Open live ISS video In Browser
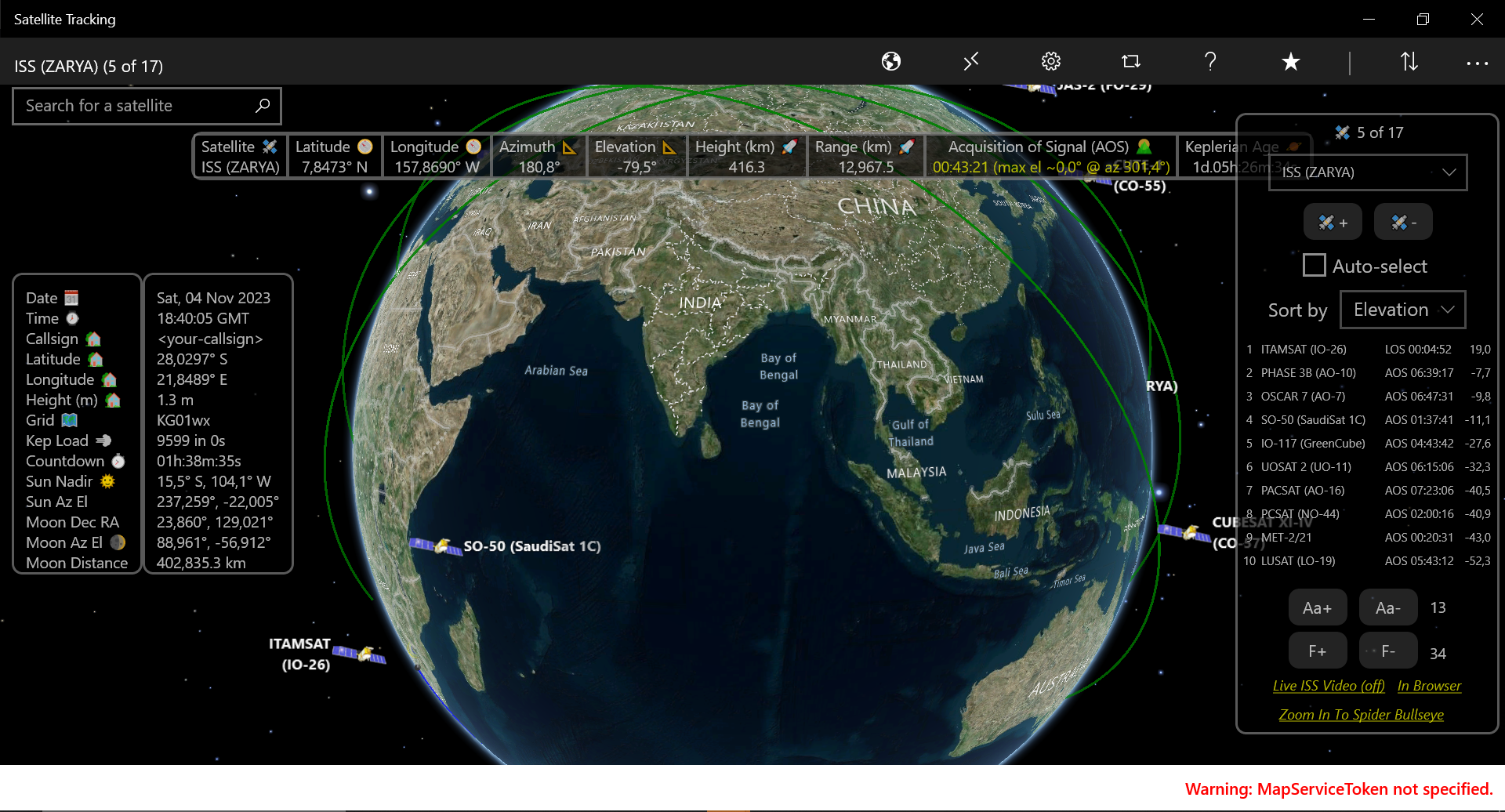This screenshot has width=1505, height=812. pyautogui.click(x=1428, y=685)
